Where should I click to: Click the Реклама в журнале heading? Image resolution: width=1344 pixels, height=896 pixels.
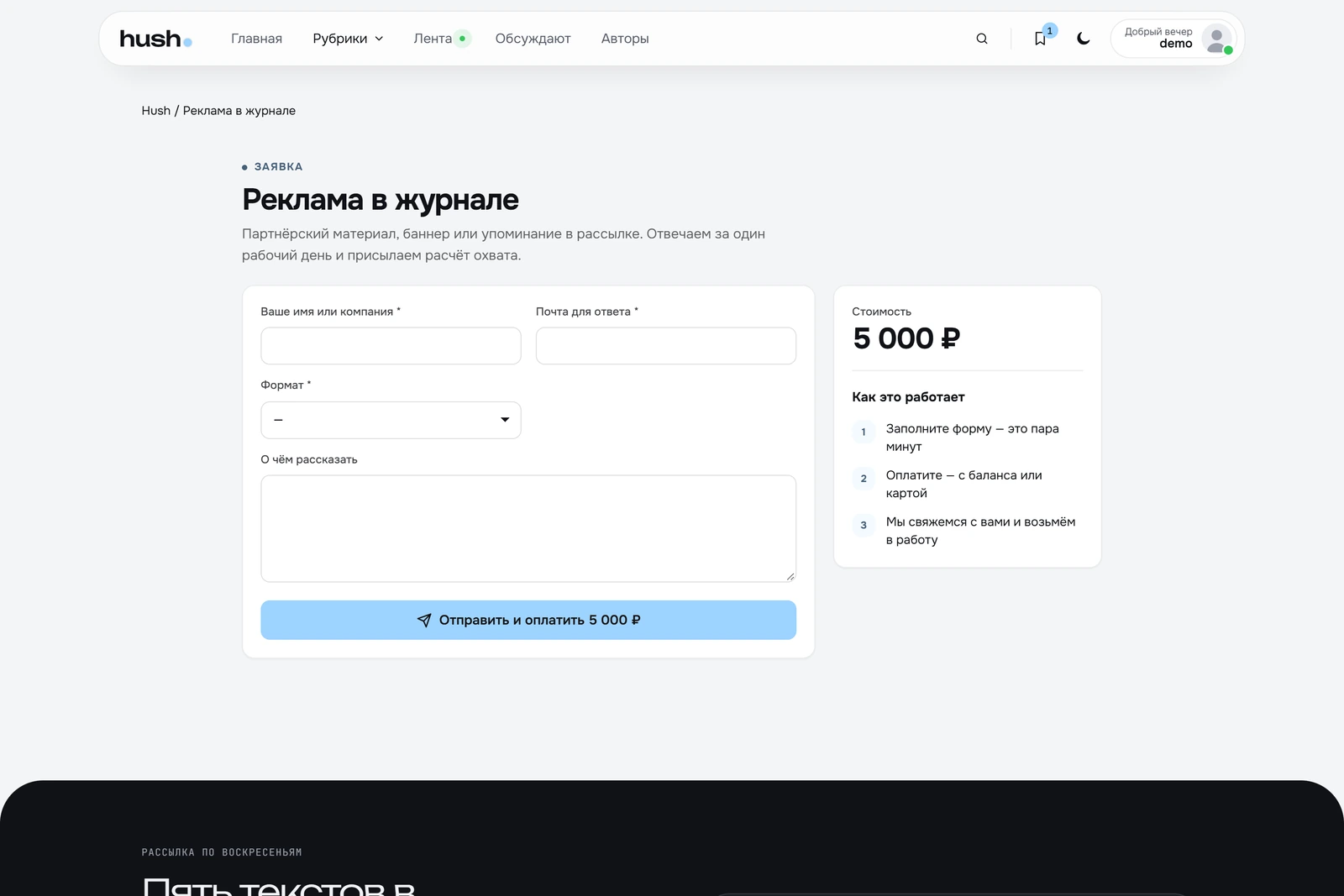[x=381, y=200]
